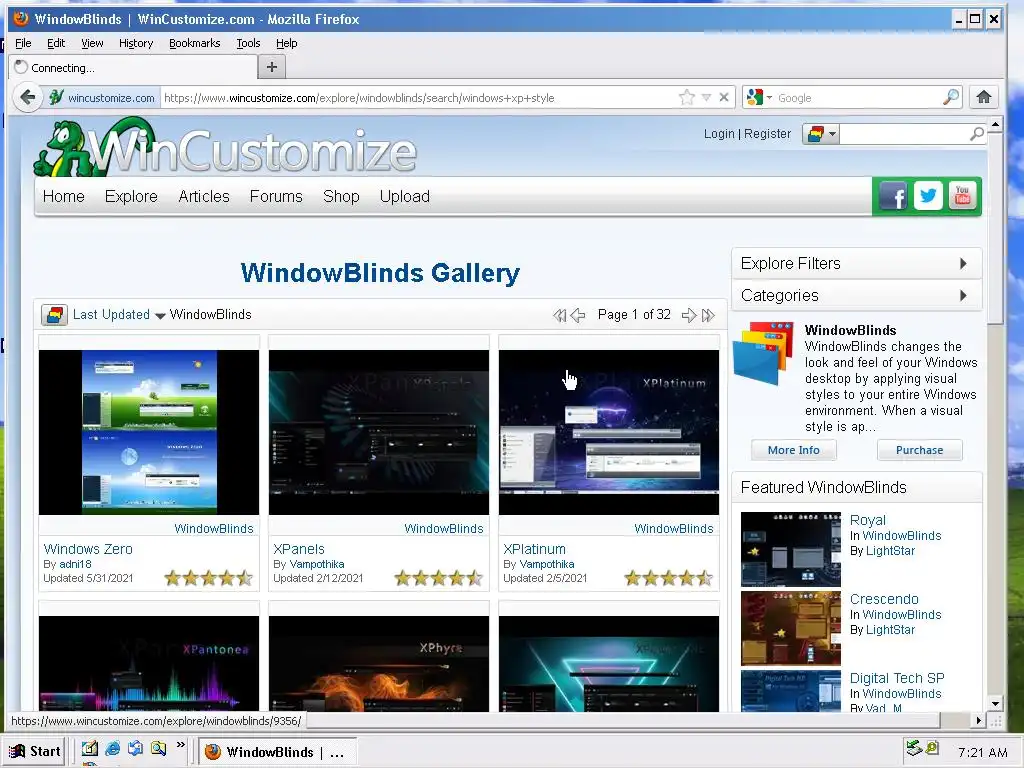1024x768 pixels.
Task: Go to the Home nav link
Action: coord(63,197)
